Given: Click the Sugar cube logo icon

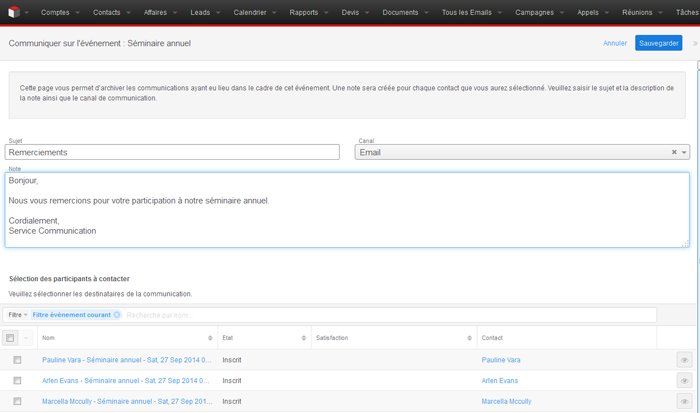Looking at the screenshot, I should click(11, 12).
